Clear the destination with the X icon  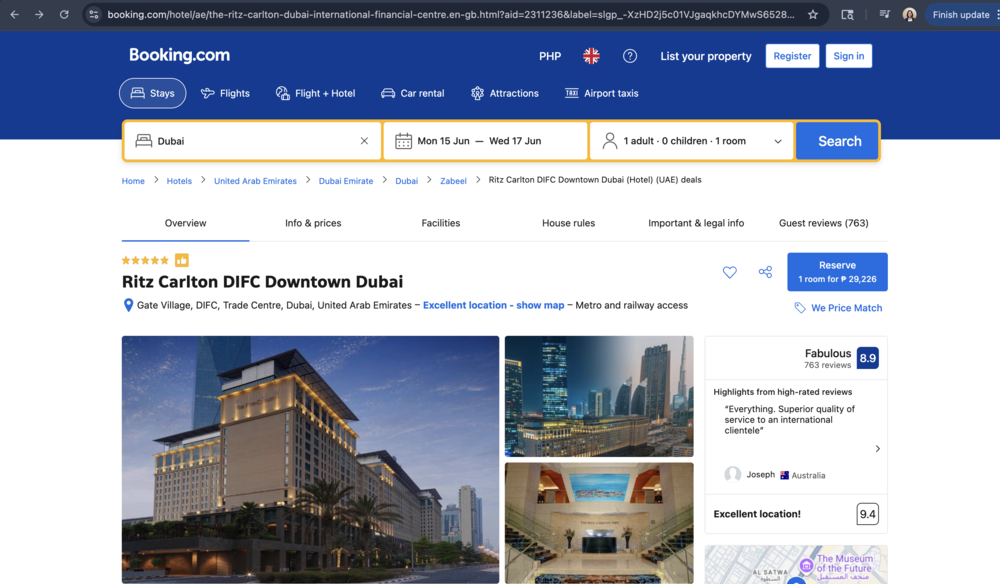coord(364,141)
